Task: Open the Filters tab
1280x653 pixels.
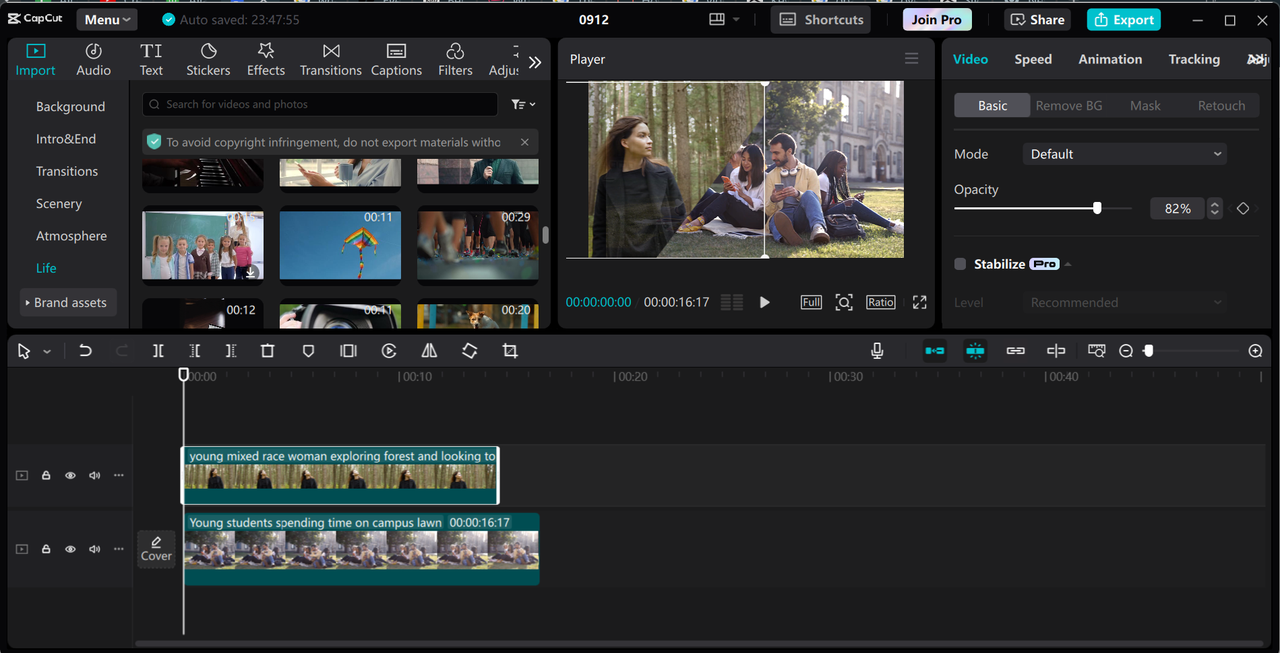Action: click(x=455, y=60)
